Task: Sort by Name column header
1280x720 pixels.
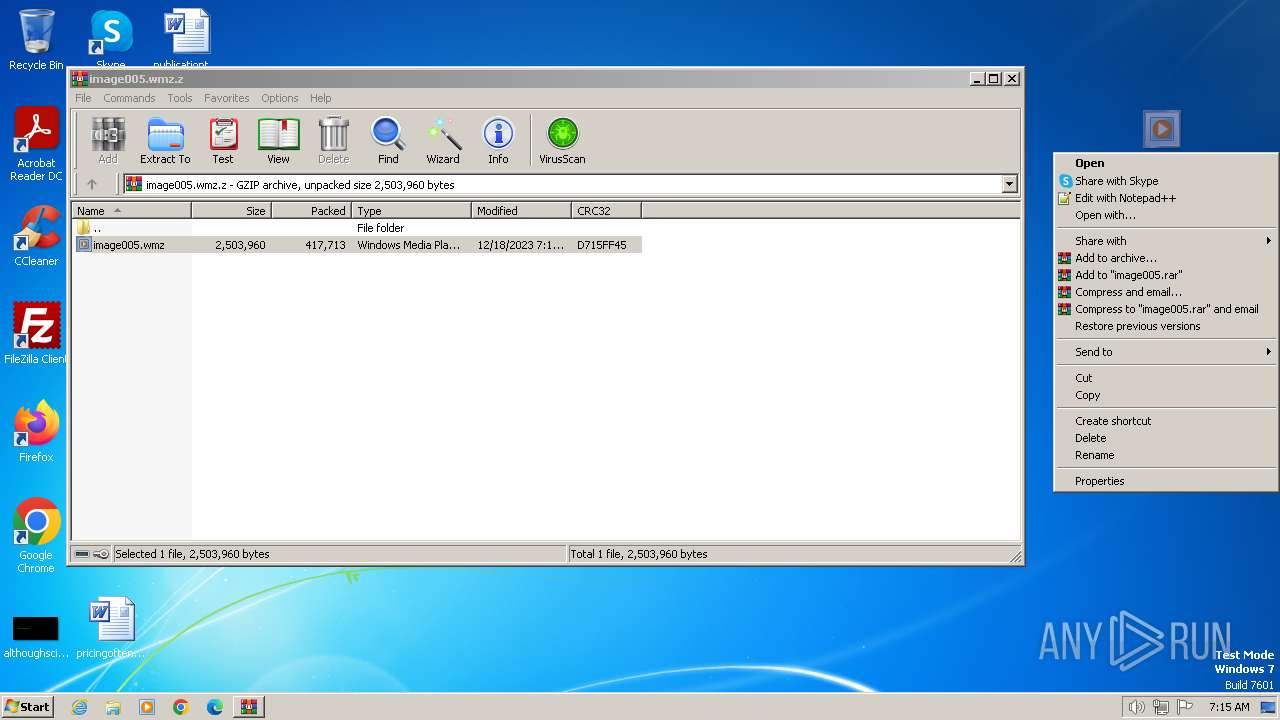Action: click(x=132, y=211)
